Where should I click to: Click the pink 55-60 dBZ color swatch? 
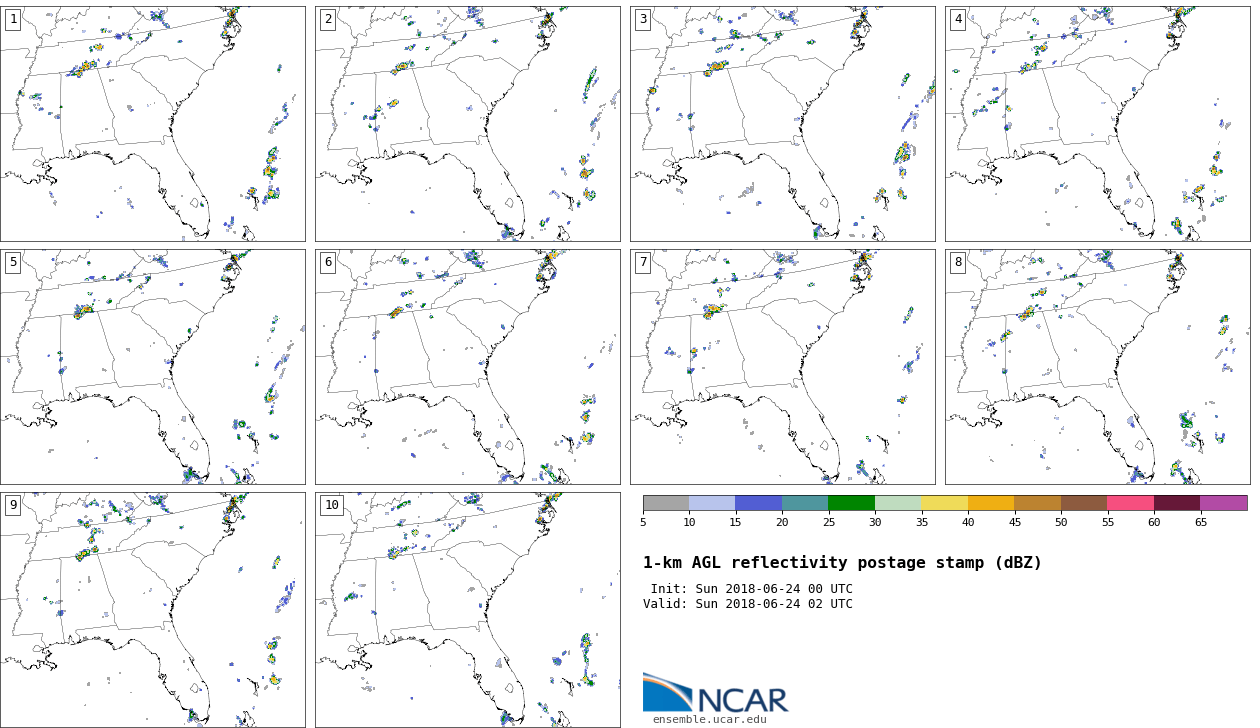point(1130,503)
